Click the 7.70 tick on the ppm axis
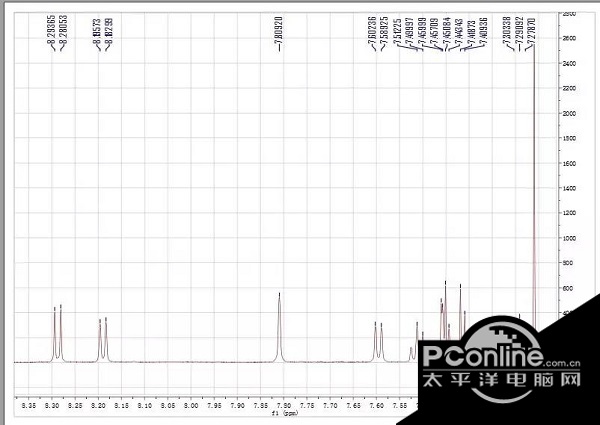This screenshot has width=600, height=425. pyautogui.click(x=330, y=405)
